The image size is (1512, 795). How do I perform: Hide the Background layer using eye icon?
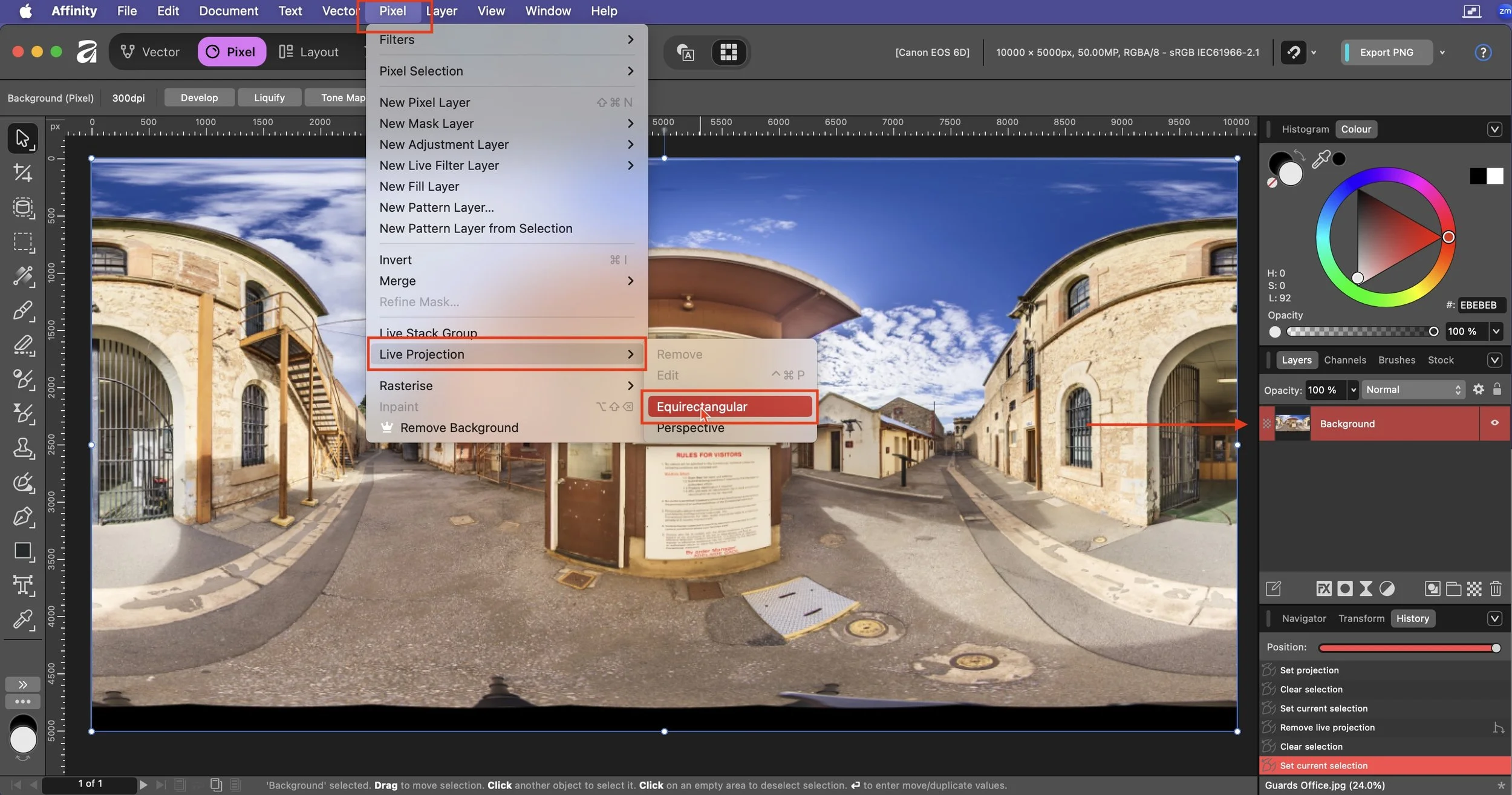click(x=1494, y=423)
